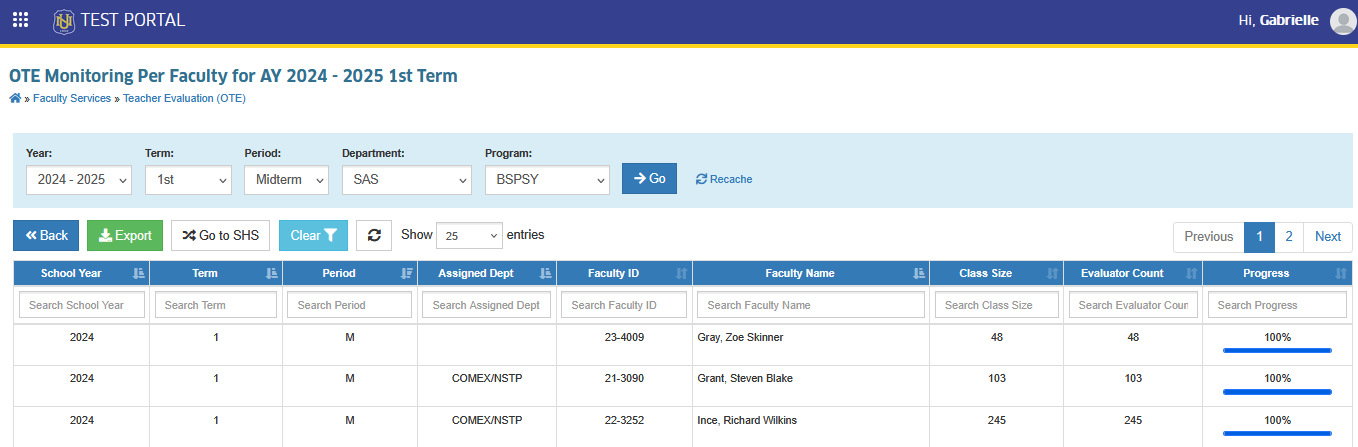Go to the Previous page
1358x447 pixels.
(1209, 237)
